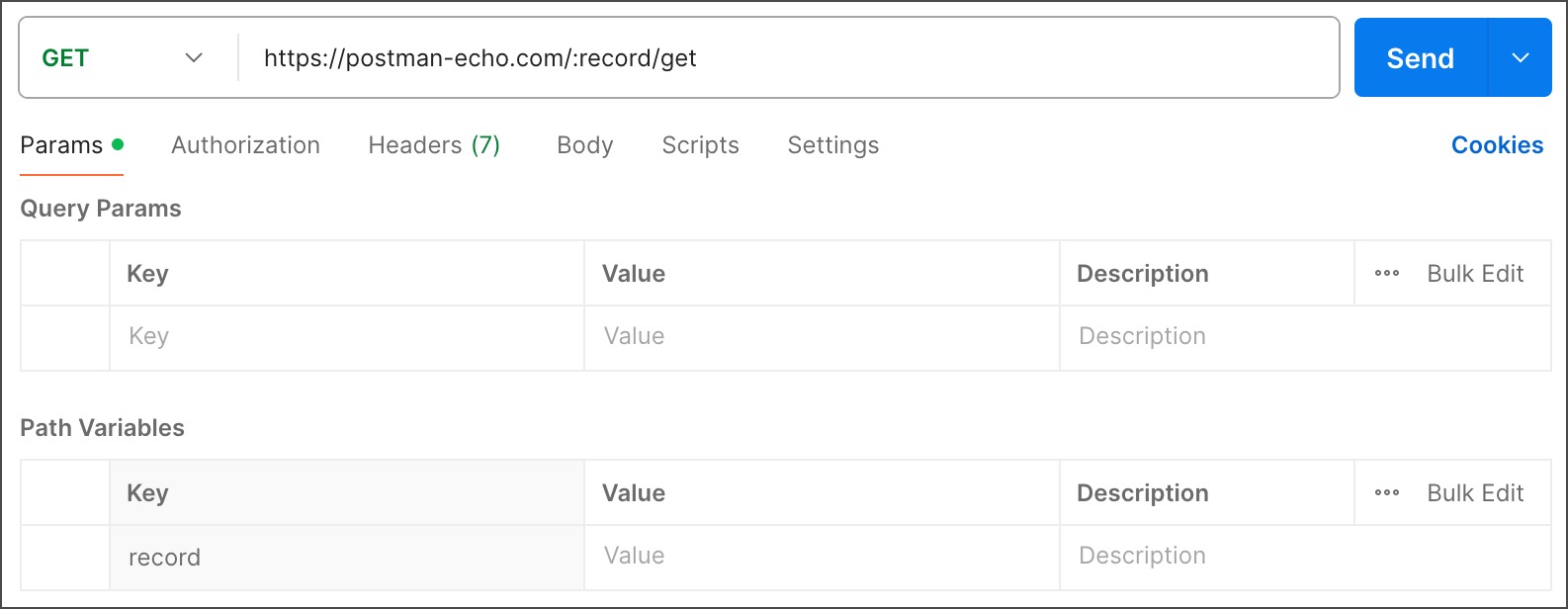Viewport: 1568px width, 609px height.
Task: Open the Scripts tab
Action: click(700, 145)
